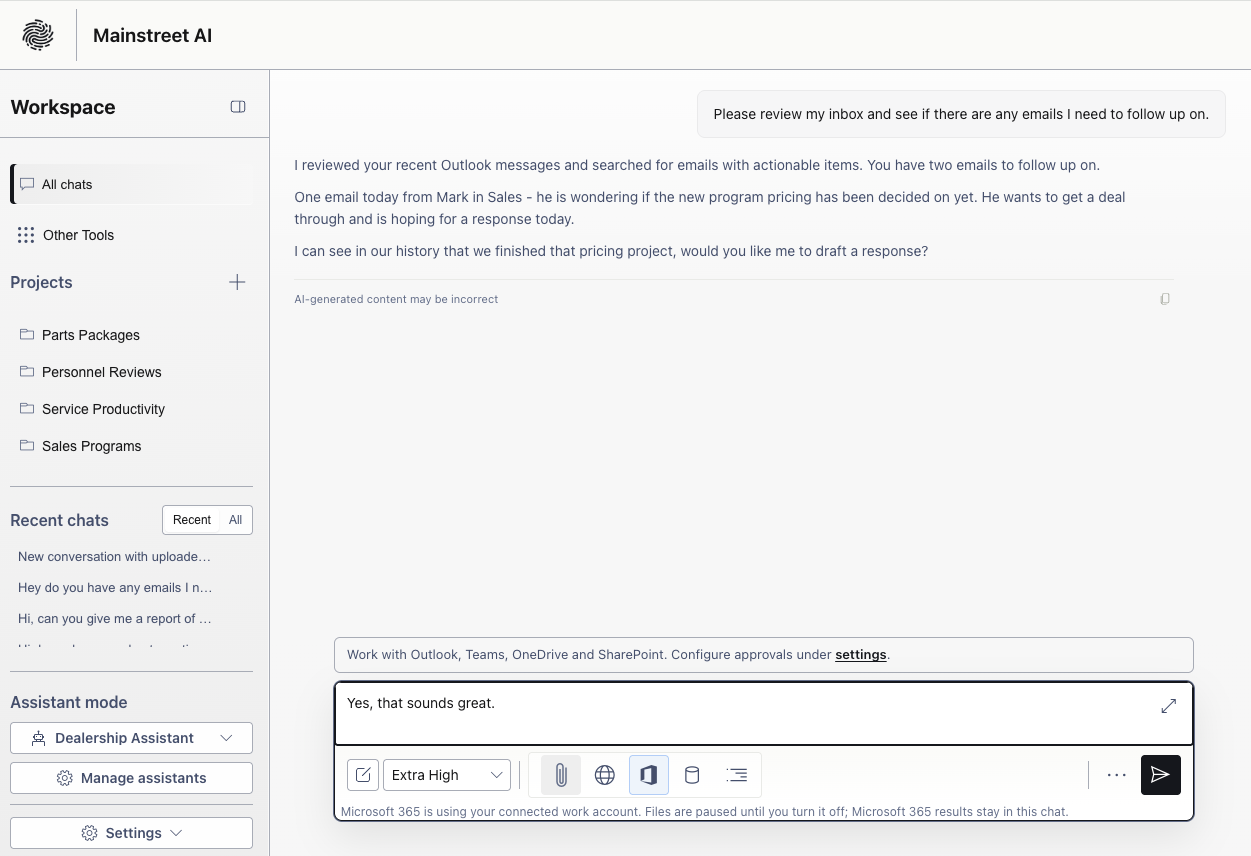
Task: Click the Service Productivity folder icon
Action: [27, 408]
